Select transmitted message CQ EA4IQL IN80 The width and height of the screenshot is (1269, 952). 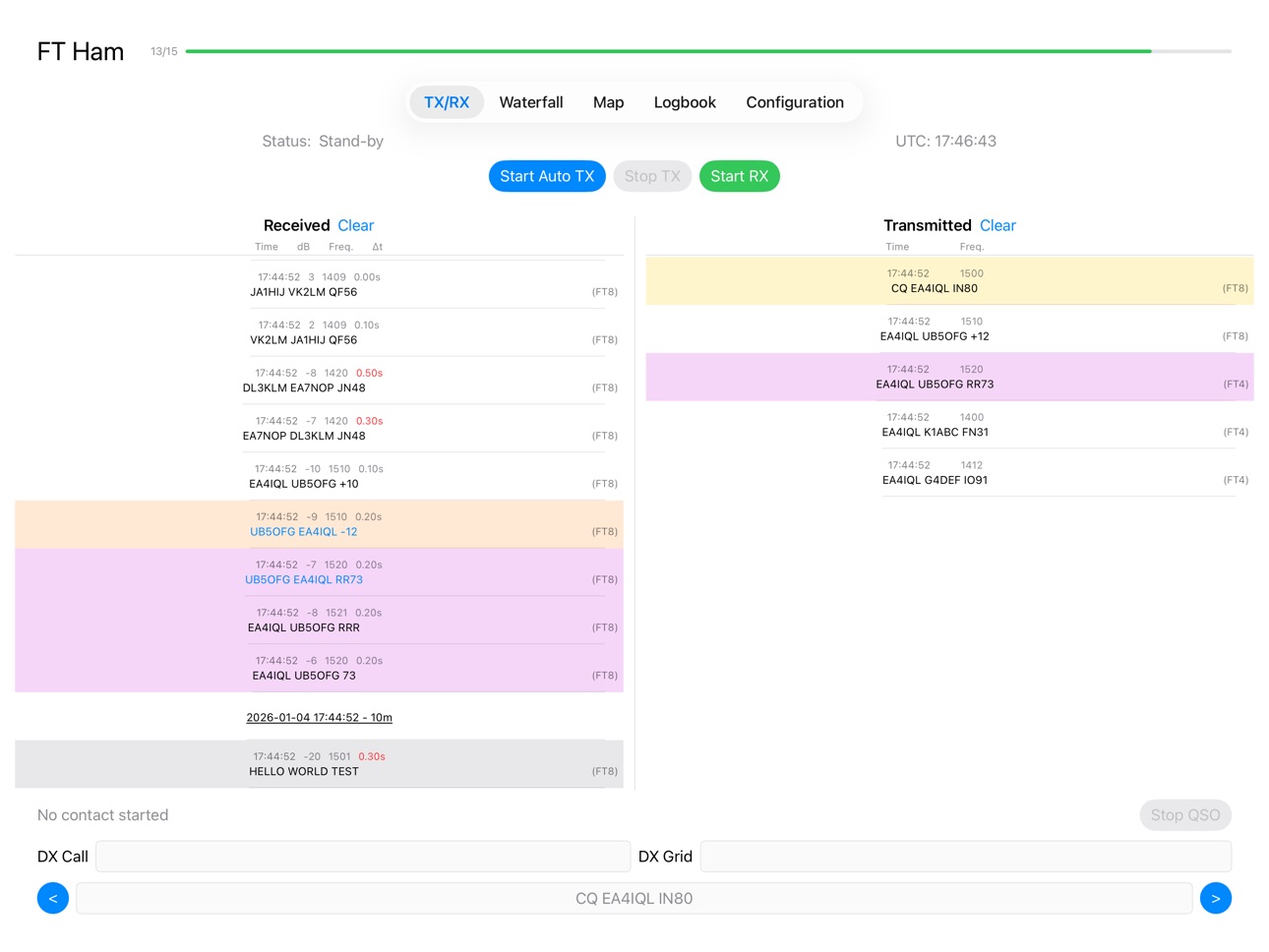click(x=950, y=281)
